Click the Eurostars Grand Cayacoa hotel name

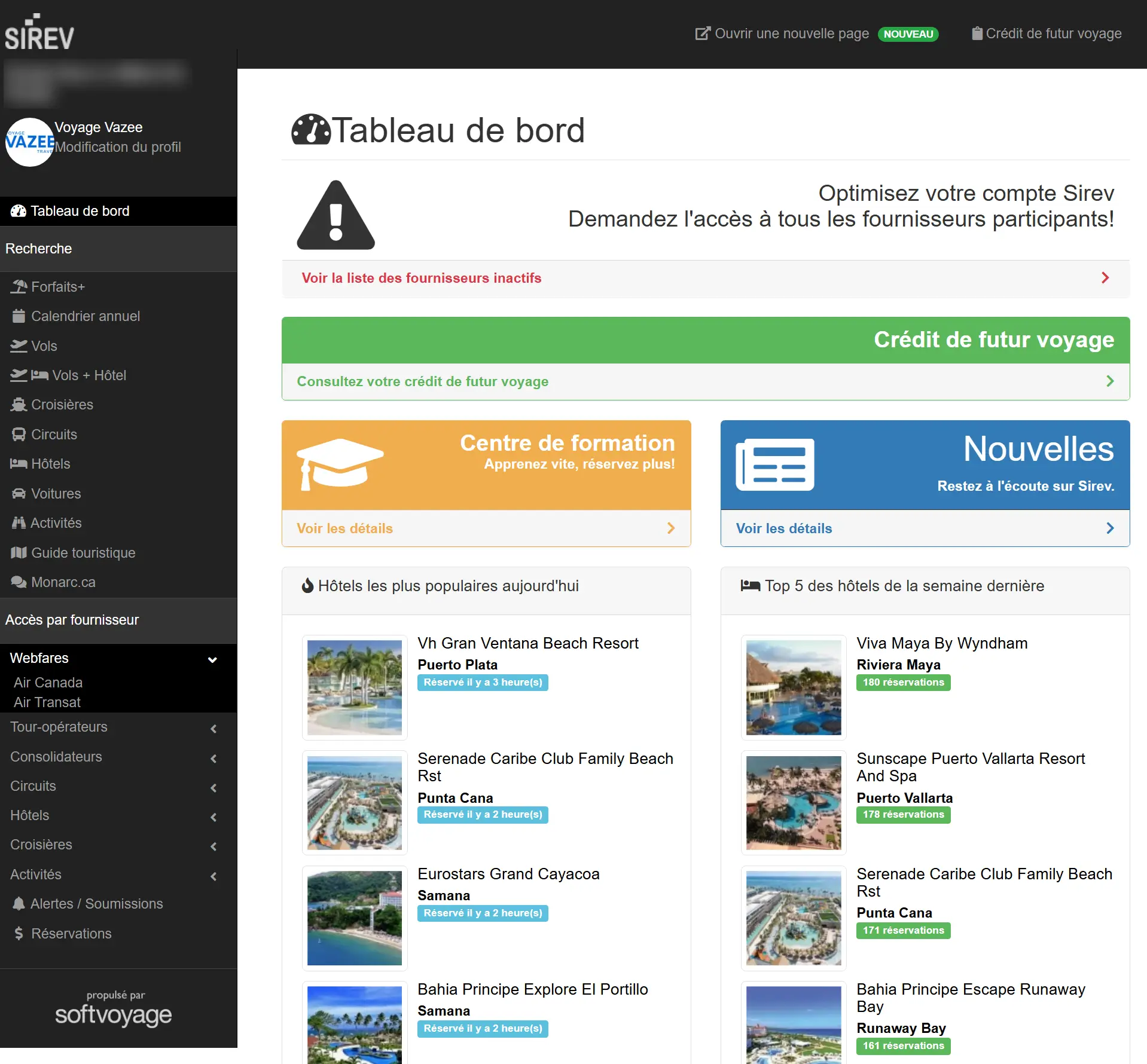point(508,874)
